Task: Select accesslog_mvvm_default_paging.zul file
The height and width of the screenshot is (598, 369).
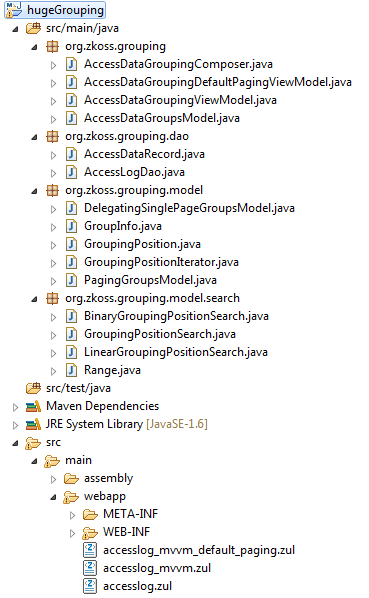Action: click(199, 550)
